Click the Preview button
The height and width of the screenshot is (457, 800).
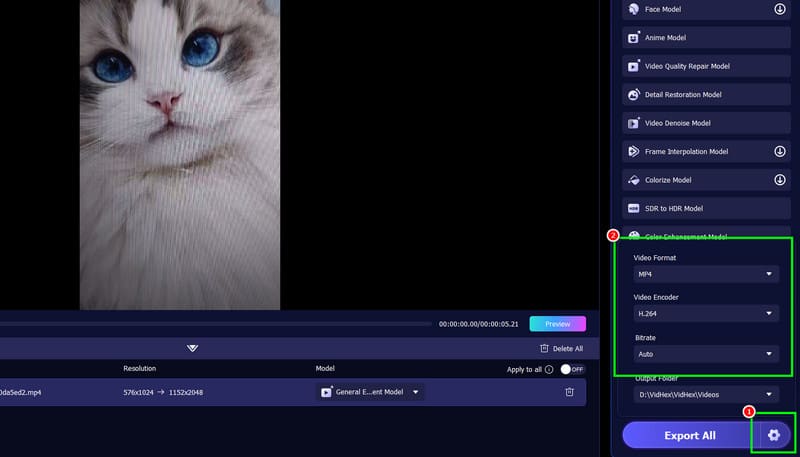click(x=557, y=324)
